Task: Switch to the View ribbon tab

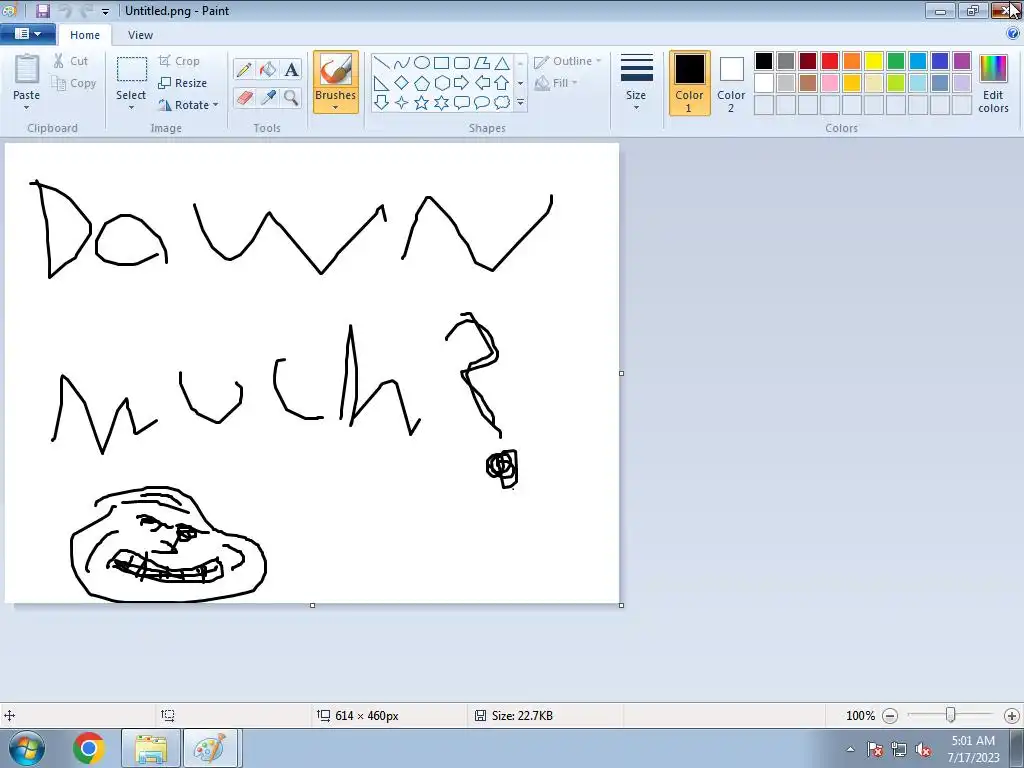Action: click(x=140, y=35)
